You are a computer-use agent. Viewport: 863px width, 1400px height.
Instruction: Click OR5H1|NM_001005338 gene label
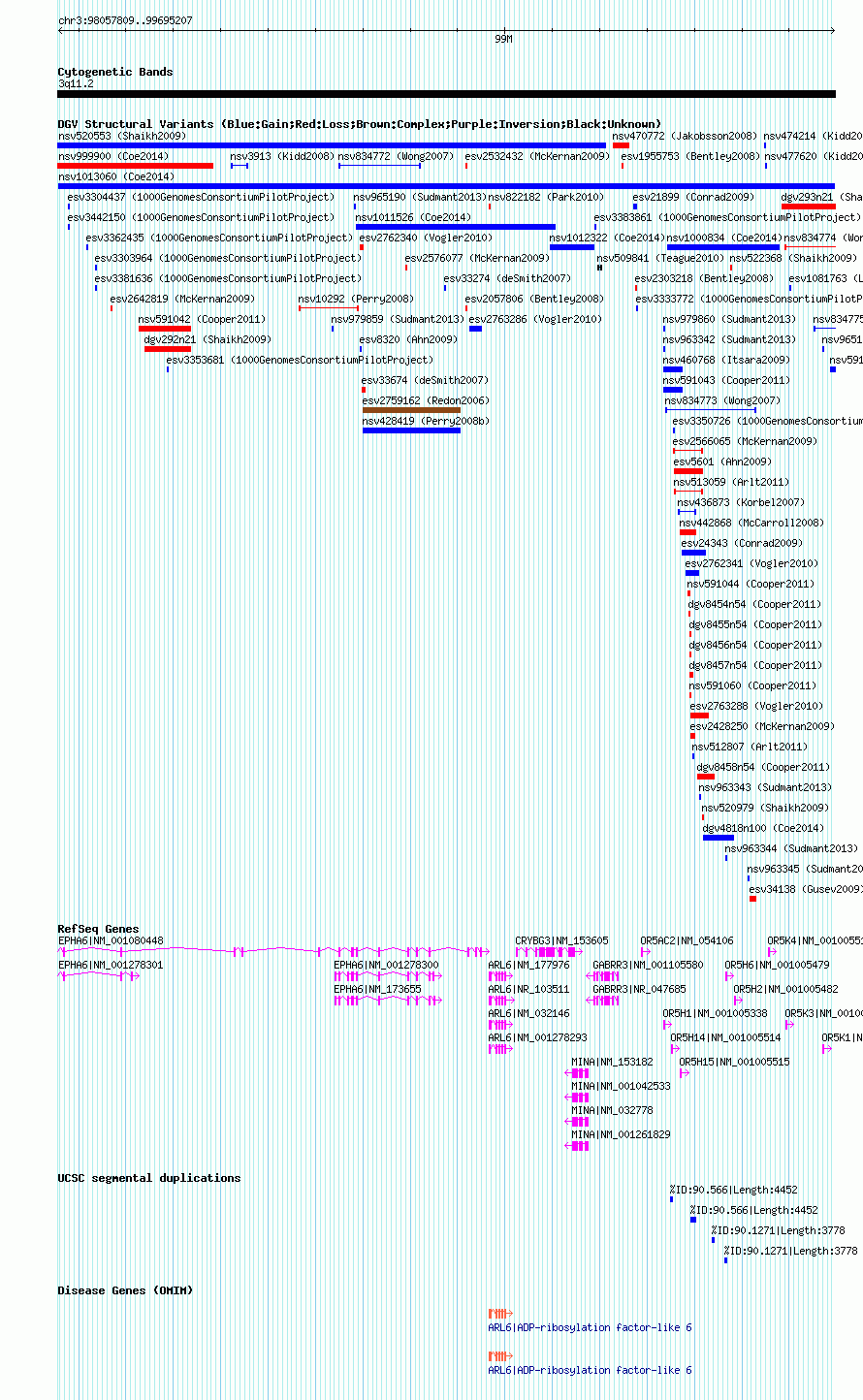(715, 1013)
